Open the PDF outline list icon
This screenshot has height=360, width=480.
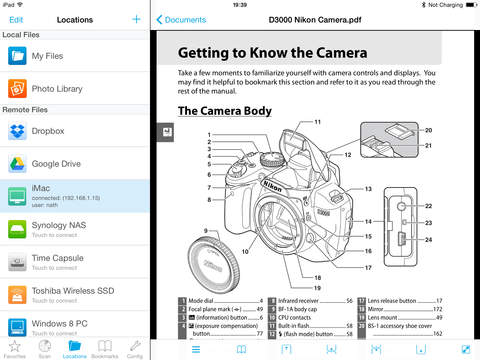click(196, 349)
